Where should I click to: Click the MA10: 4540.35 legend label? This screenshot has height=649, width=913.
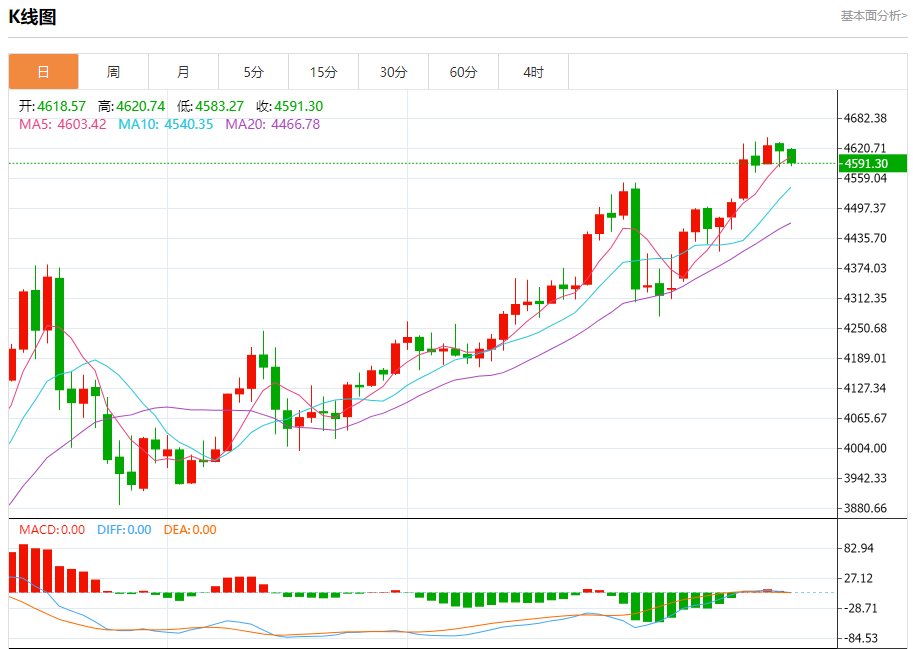[166, 124]
